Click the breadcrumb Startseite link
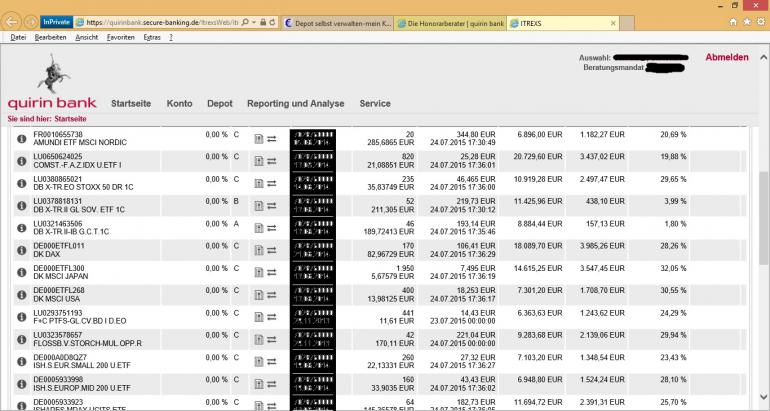 (x=70, y=119)
